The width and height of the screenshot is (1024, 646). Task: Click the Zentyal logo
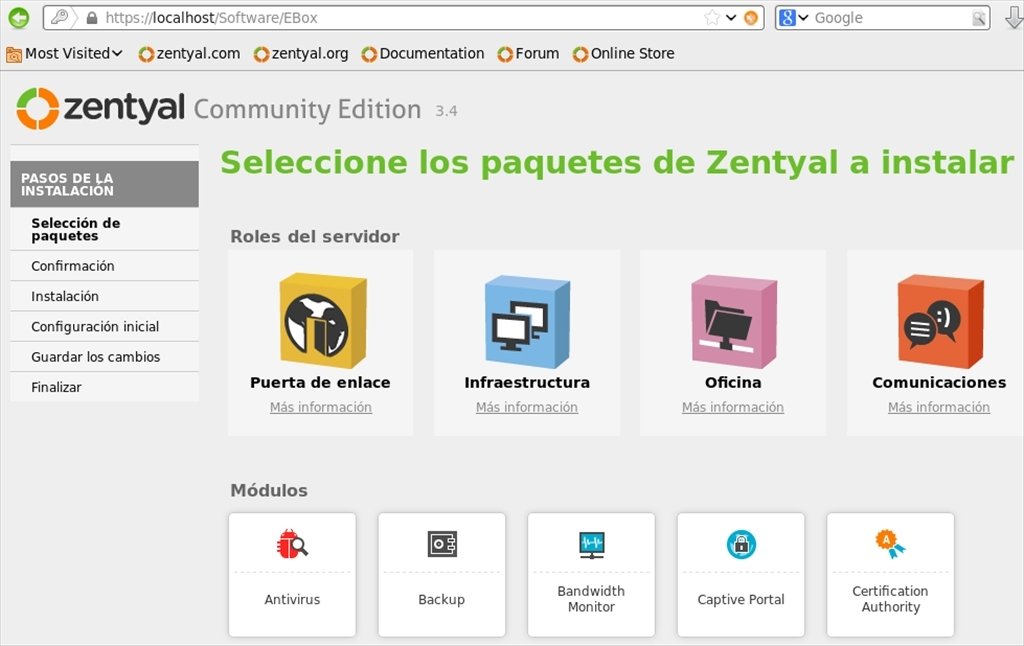pyautogui.click(x=101, y=108)
